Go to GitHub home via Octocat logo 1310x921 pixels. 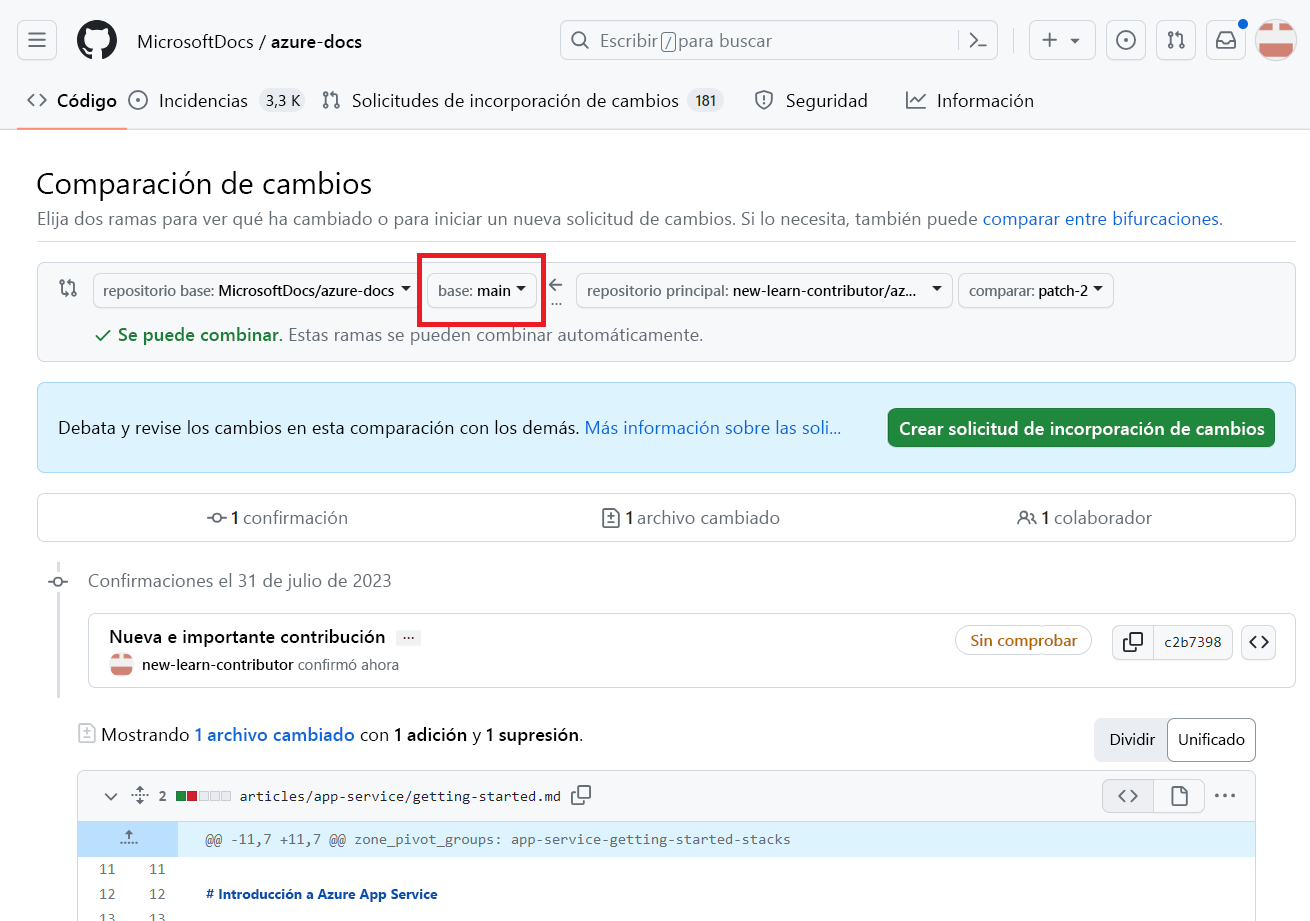pyautogui.click(x=96, y=41)
